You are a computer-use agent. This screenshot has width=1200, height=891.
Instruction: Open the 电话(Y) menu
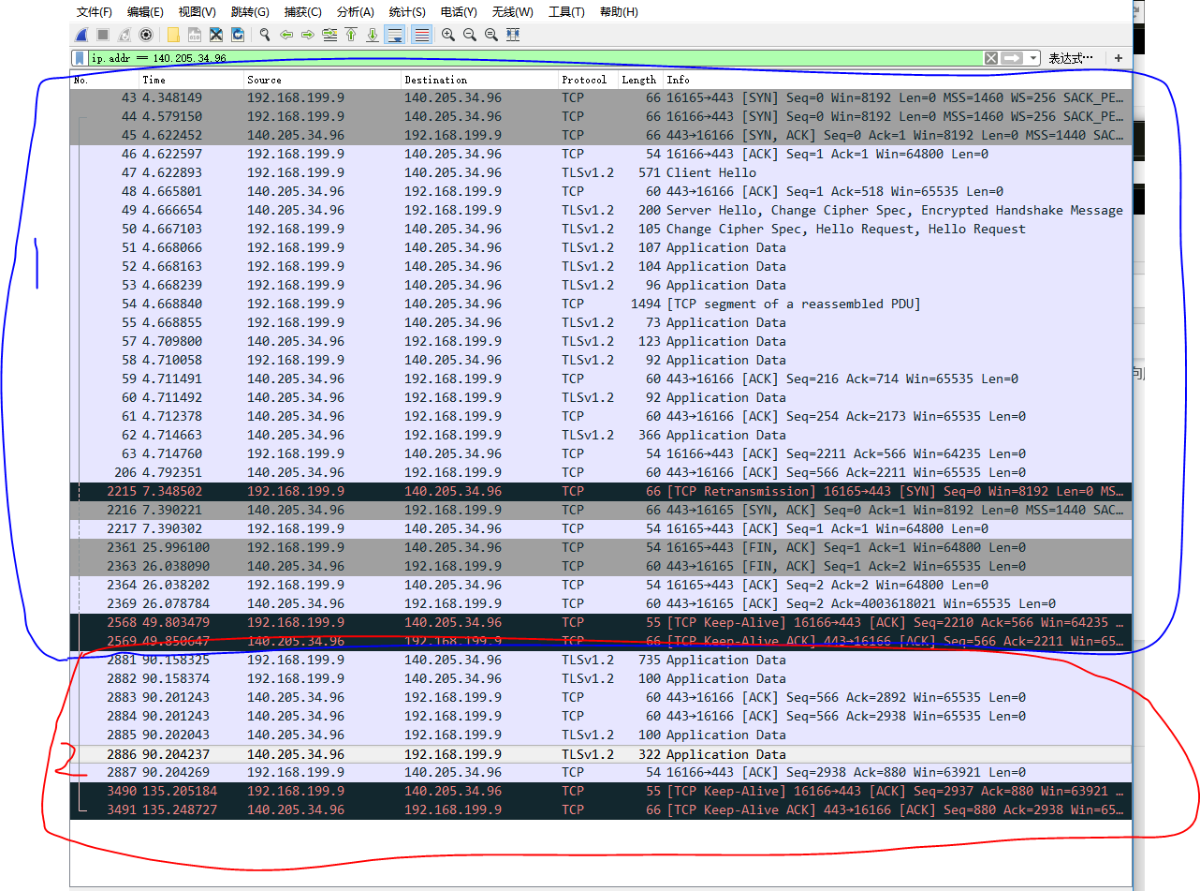pyautogui.click(x=459, y=12)
